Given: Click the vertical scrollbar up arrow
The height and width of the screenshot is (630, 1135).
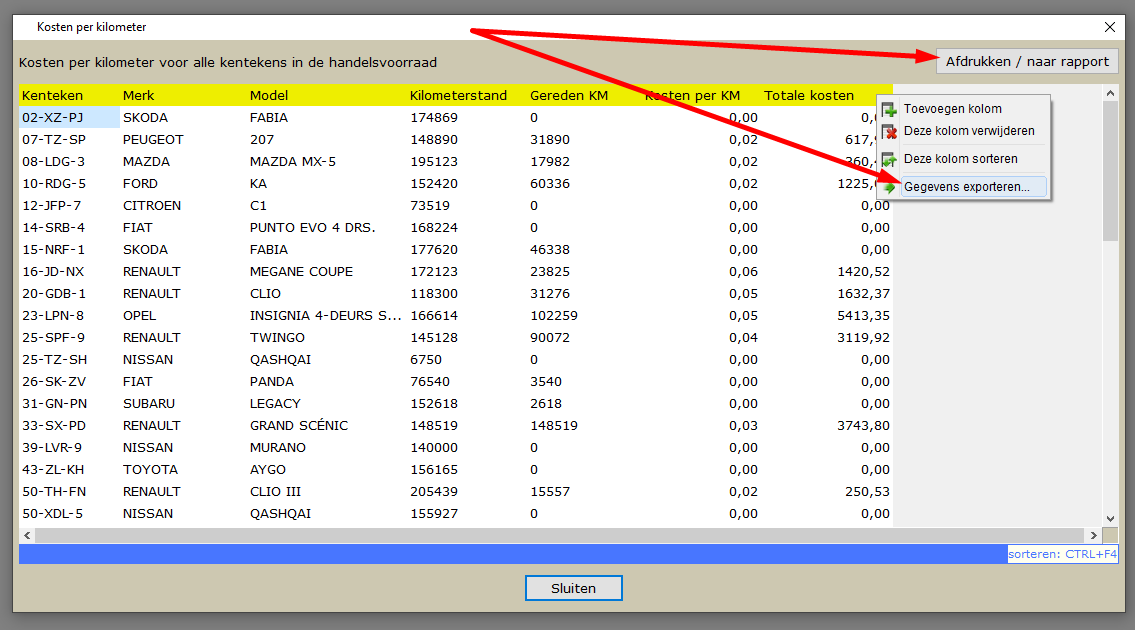Looking at the screenshot, I should point(1110,93).
